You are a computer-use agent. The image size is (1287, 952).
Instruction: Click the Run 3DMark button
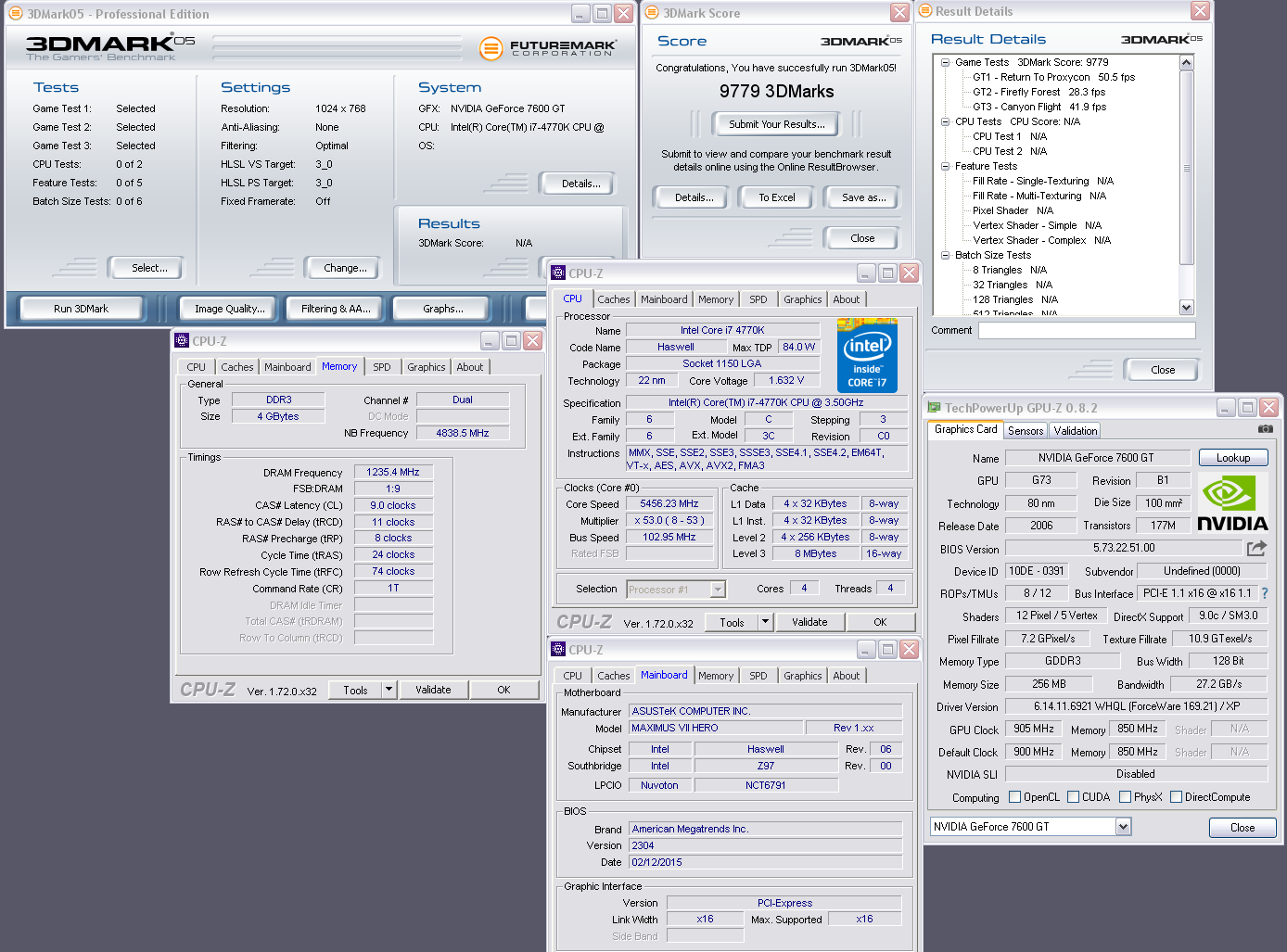(x=81, y=309)
